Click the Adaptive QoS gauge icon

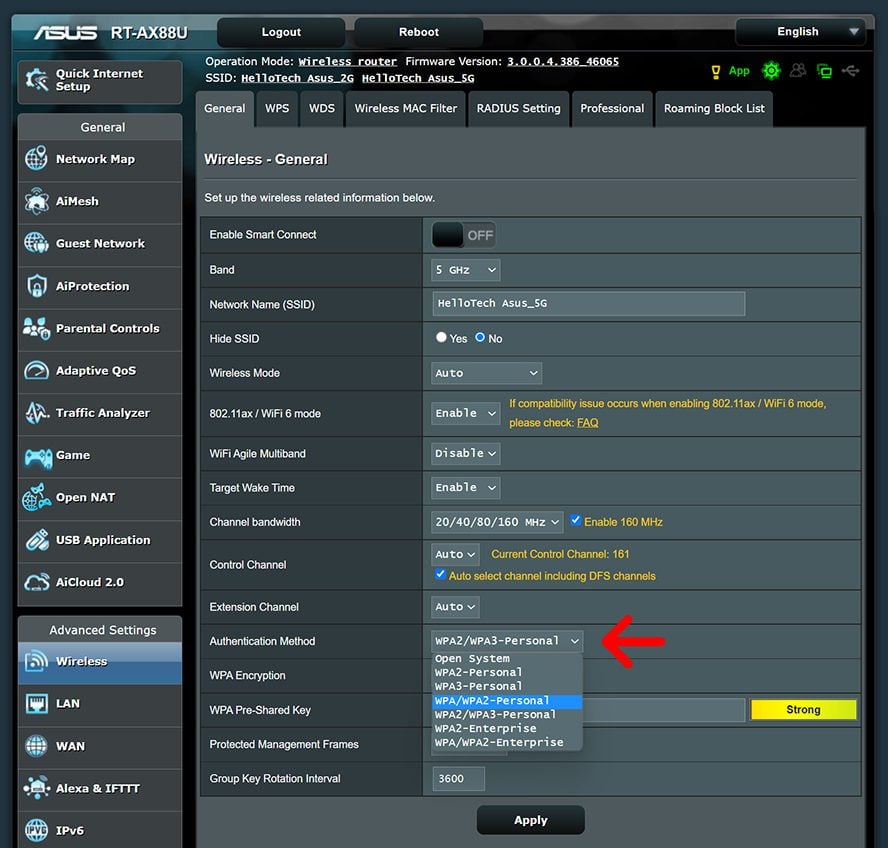pyautogui.click(x=36, y=370)
